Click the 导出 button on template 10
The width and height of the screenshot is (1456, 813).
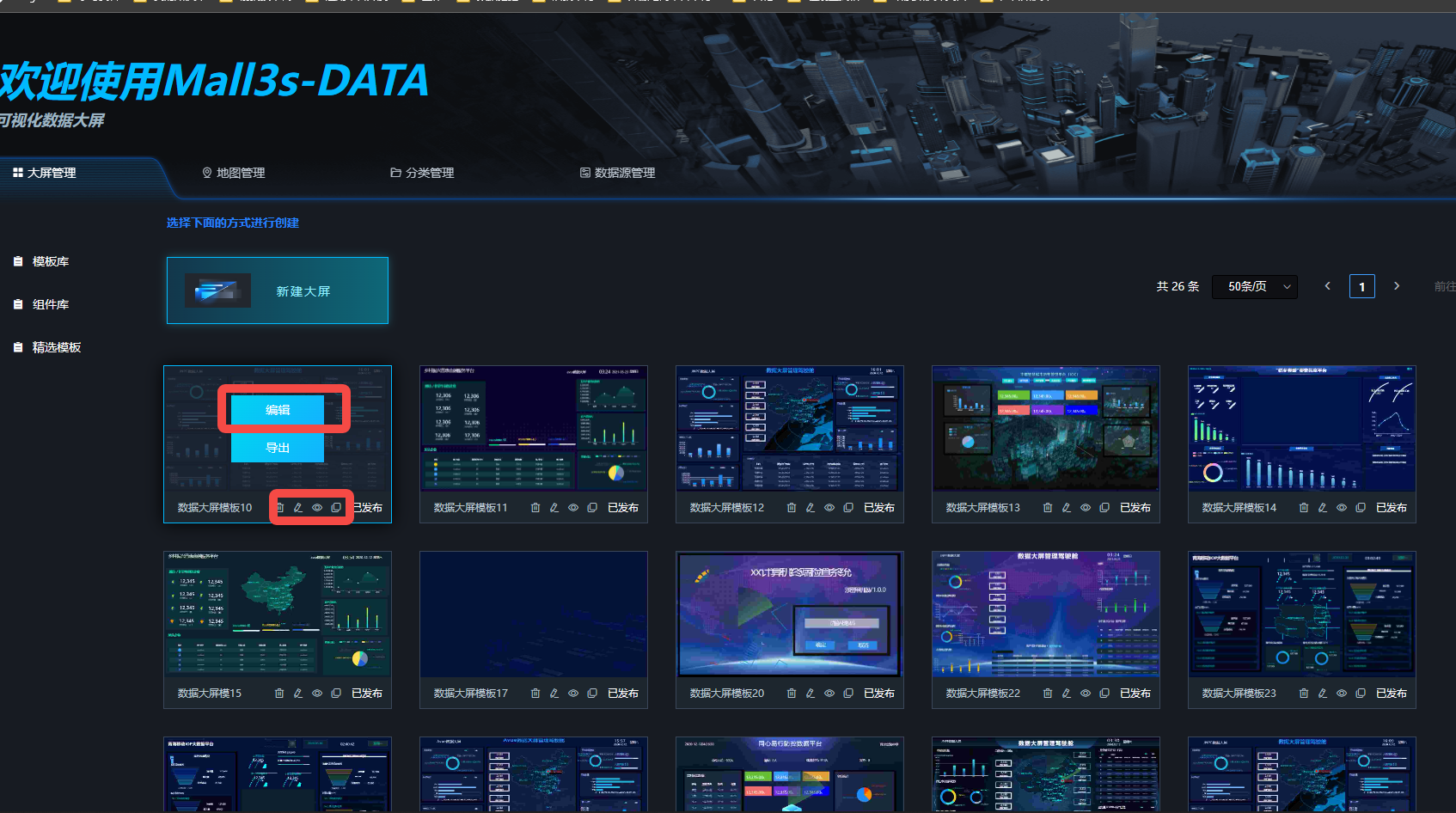click(278, 448)
